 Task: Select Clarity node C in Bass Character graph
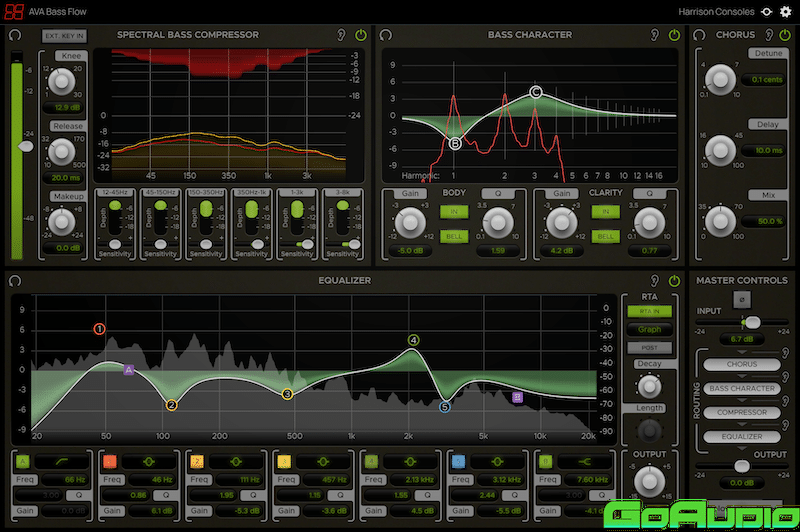point(535,92)
